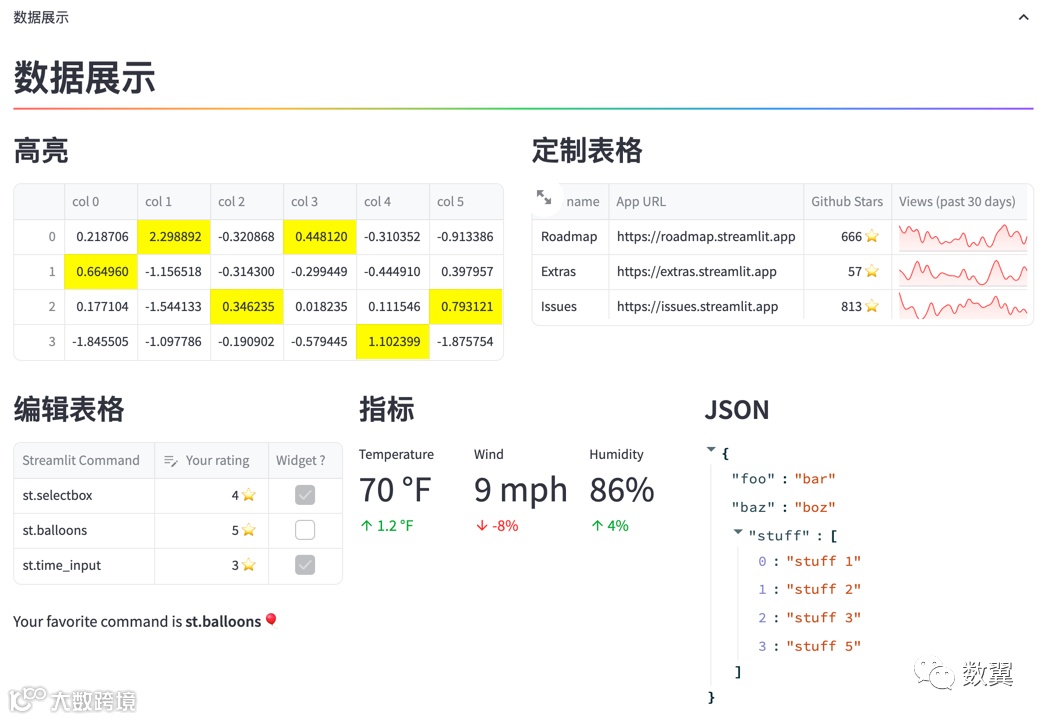Screen dimensions: 1047x720
Task: Click the Widget ? column header
Action: (x=305, y=460)
